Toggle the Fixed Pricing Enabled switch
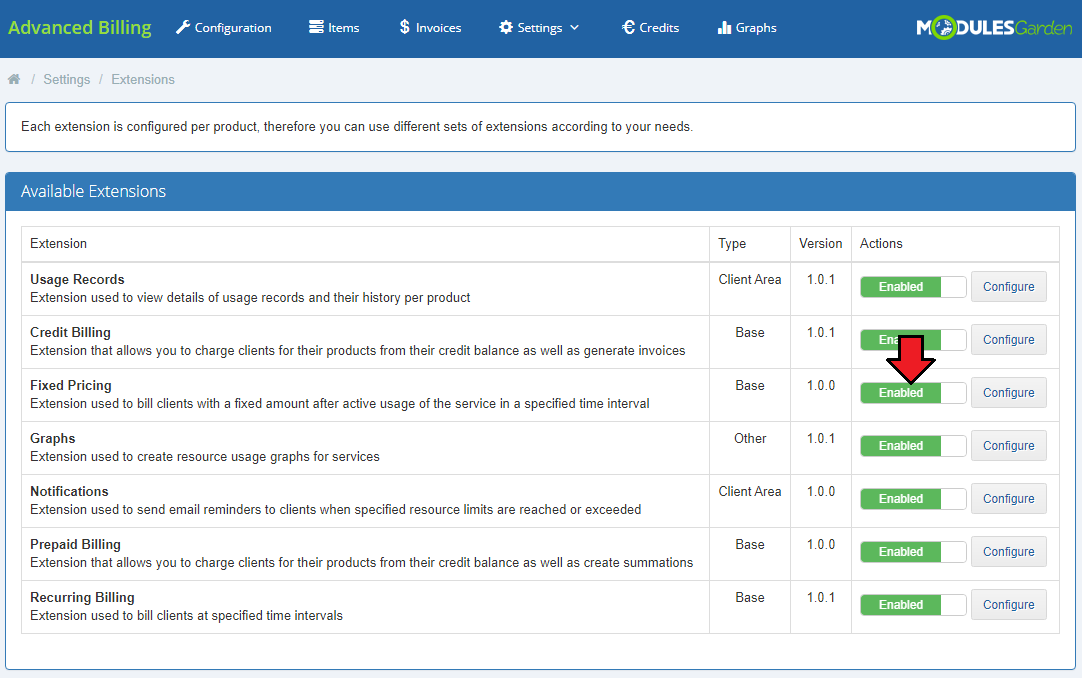Screen dimensions: 1082x678 click(913, 393)
